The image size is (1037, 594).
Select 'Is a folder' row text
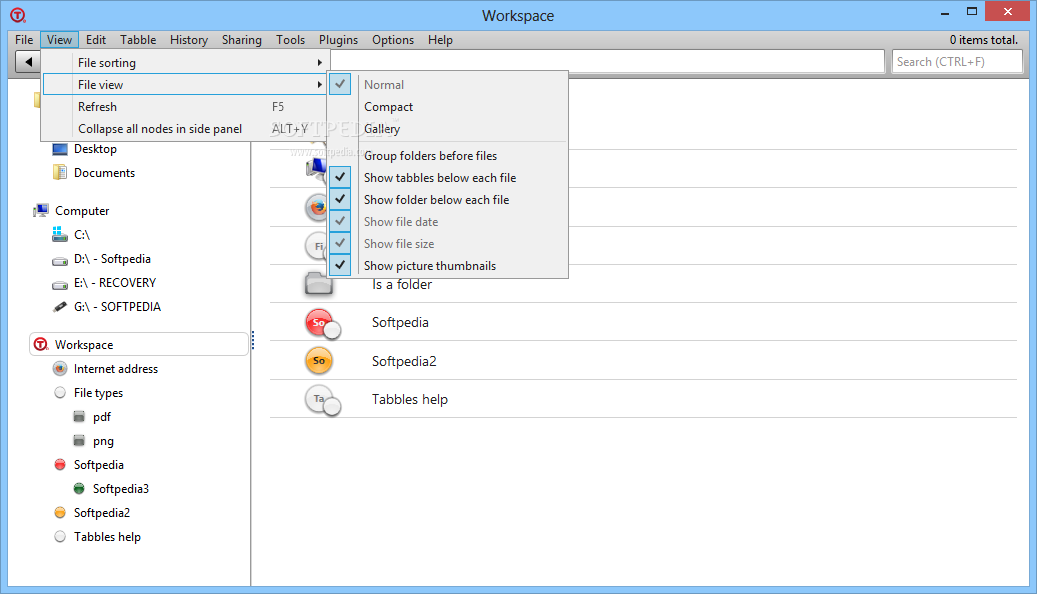point(401,284)
